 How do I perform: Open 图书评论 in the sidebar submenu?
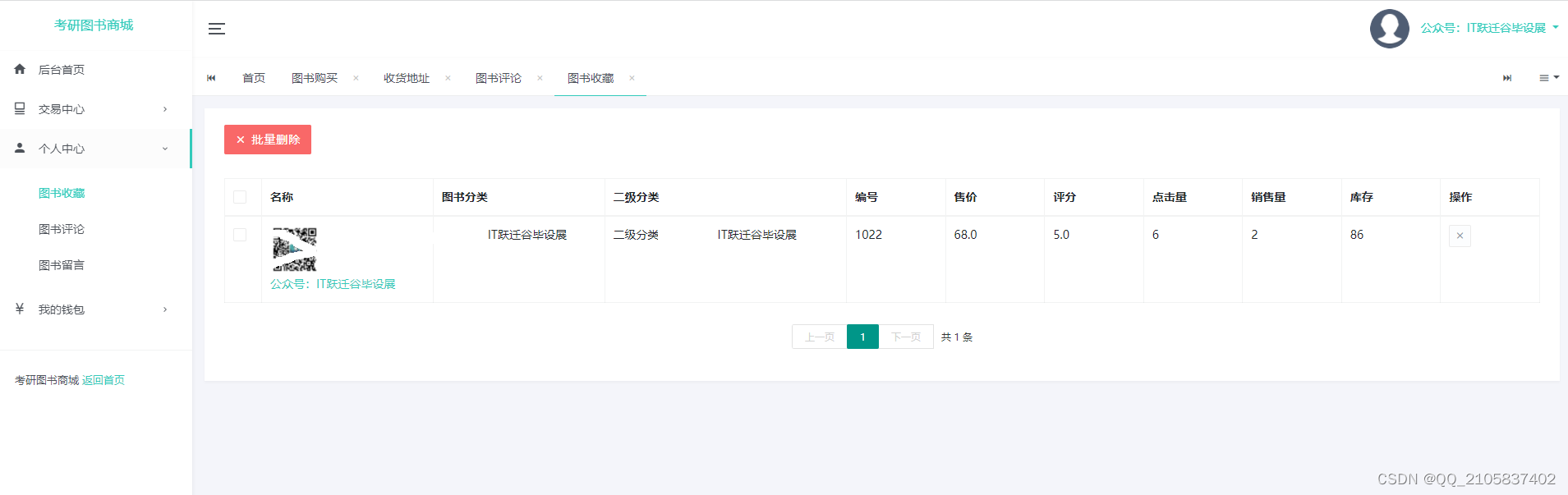[62, 229]
